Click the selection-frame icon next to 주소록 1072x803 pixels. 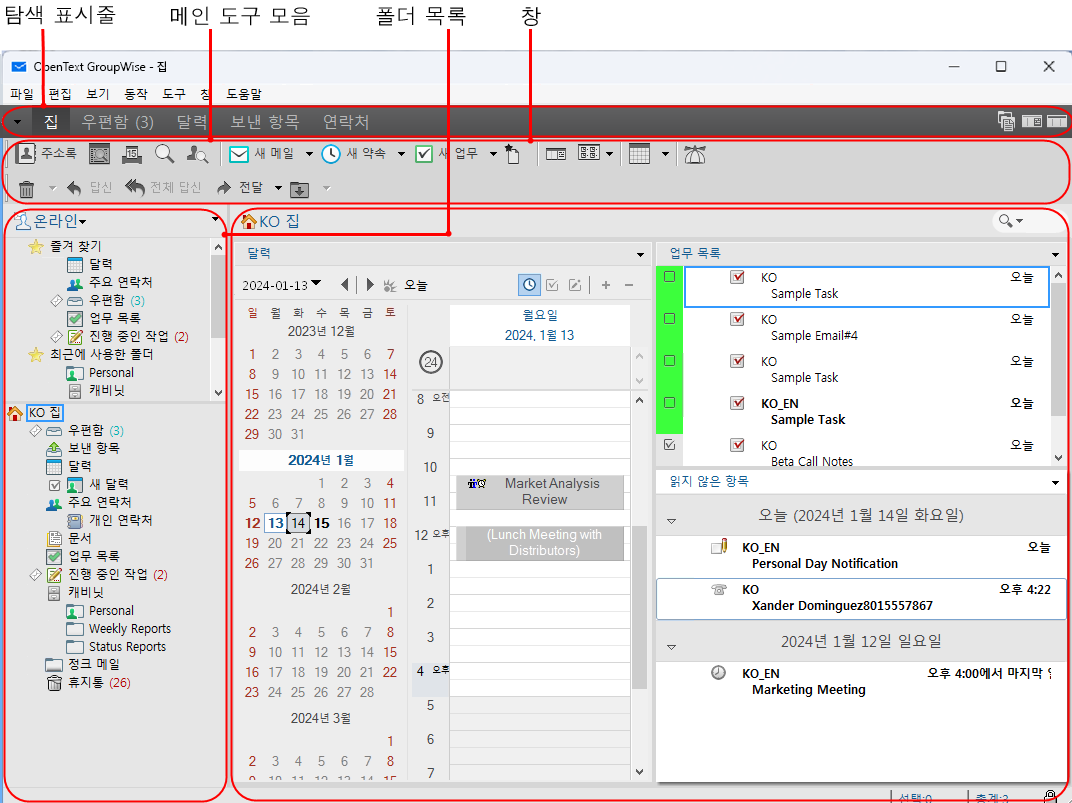(100, 154)
